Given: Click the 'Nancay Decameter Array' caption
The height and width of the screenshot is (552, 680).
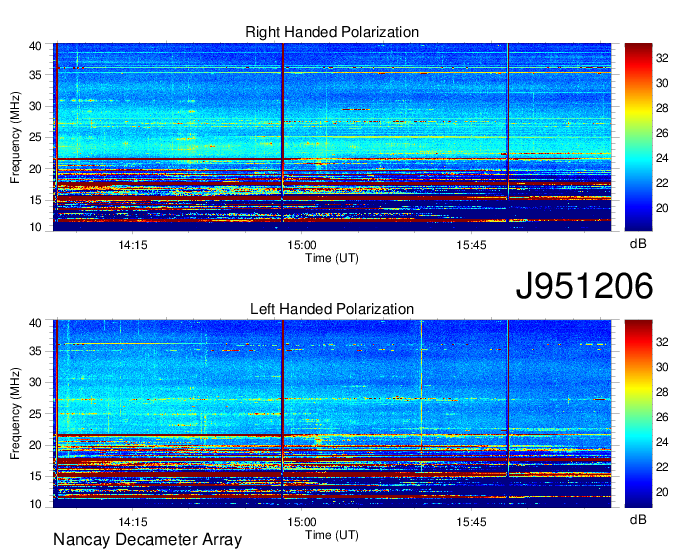Looking at the screenshot, I should tap(147, 540).
